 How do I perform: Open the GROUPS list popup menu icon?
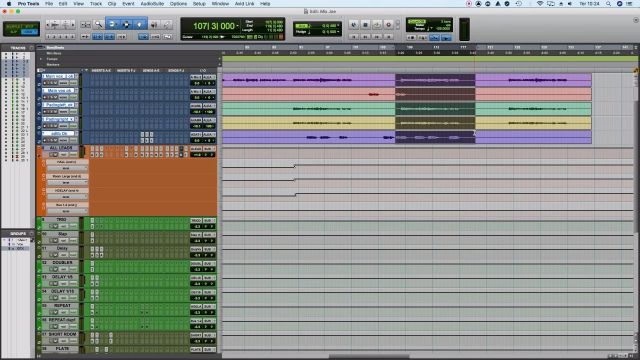pos(31,233)
